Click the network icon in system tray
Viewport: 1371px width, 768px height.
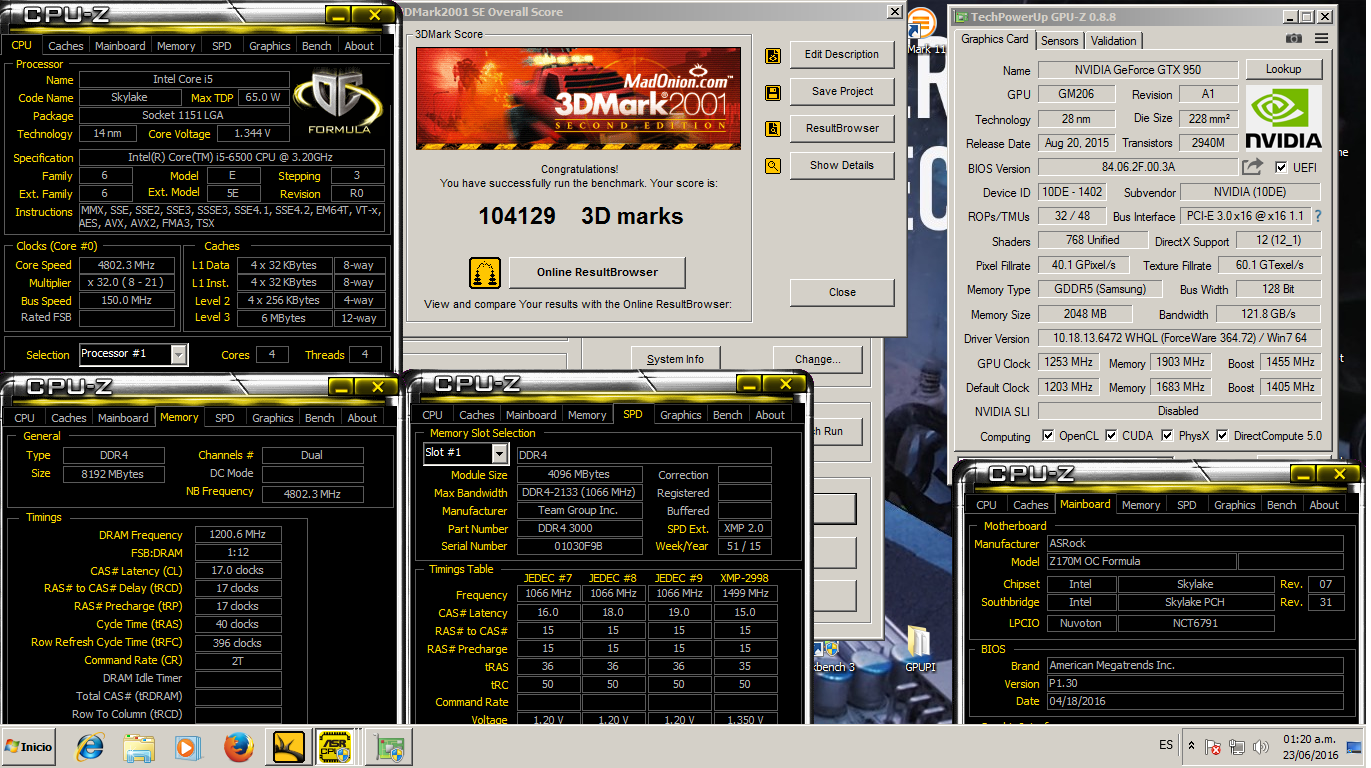pos(1238,746)
